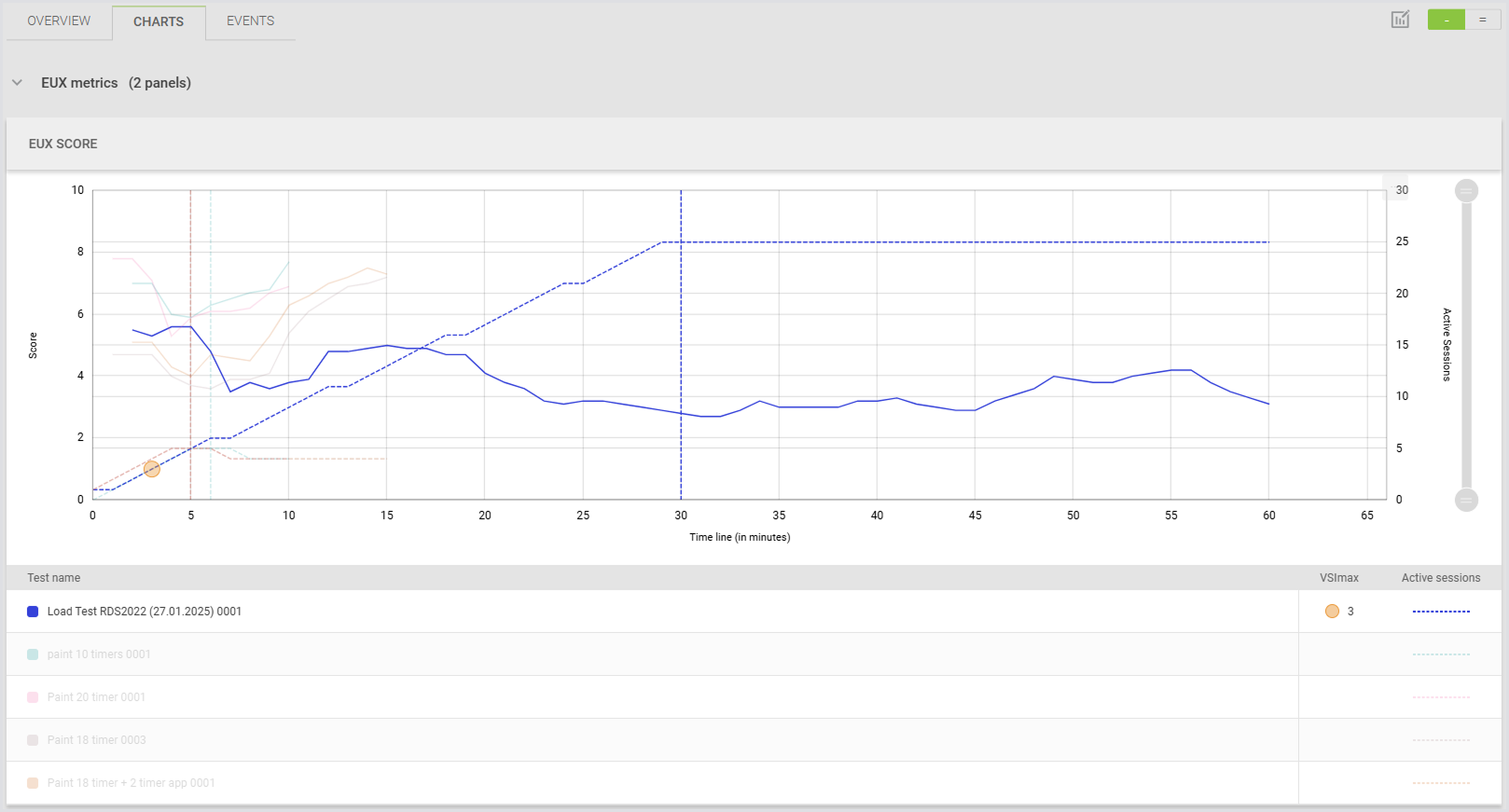Enable Paint 20 timer 0001 test
The height and width of the screenshot is (812, 1509).
click(96, 697)
